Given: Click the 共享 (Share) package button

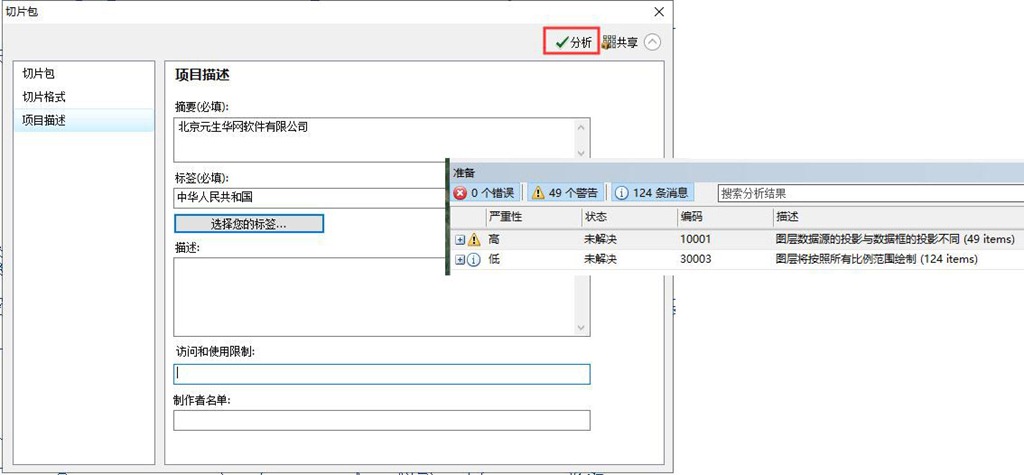Looking at the screenshot, I should (x=620, y=42).
